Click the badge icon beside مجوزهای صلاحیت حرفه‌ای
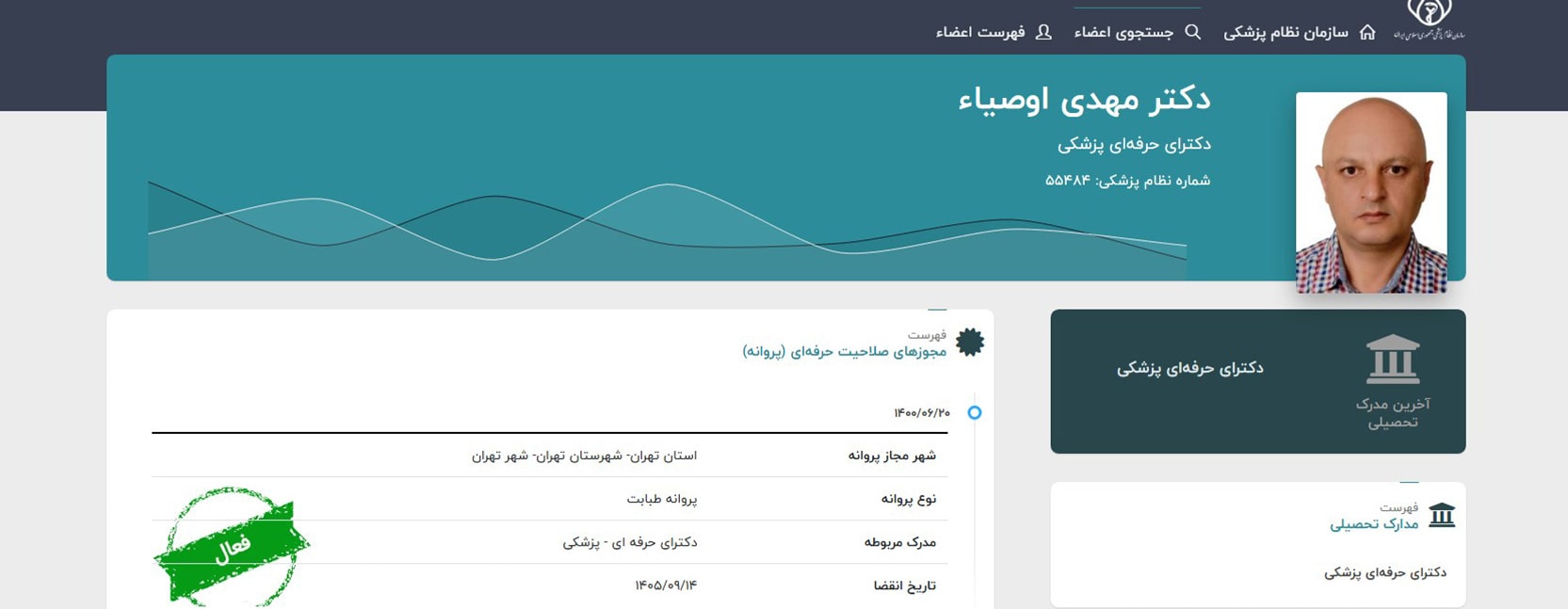 tap(970, 343)
